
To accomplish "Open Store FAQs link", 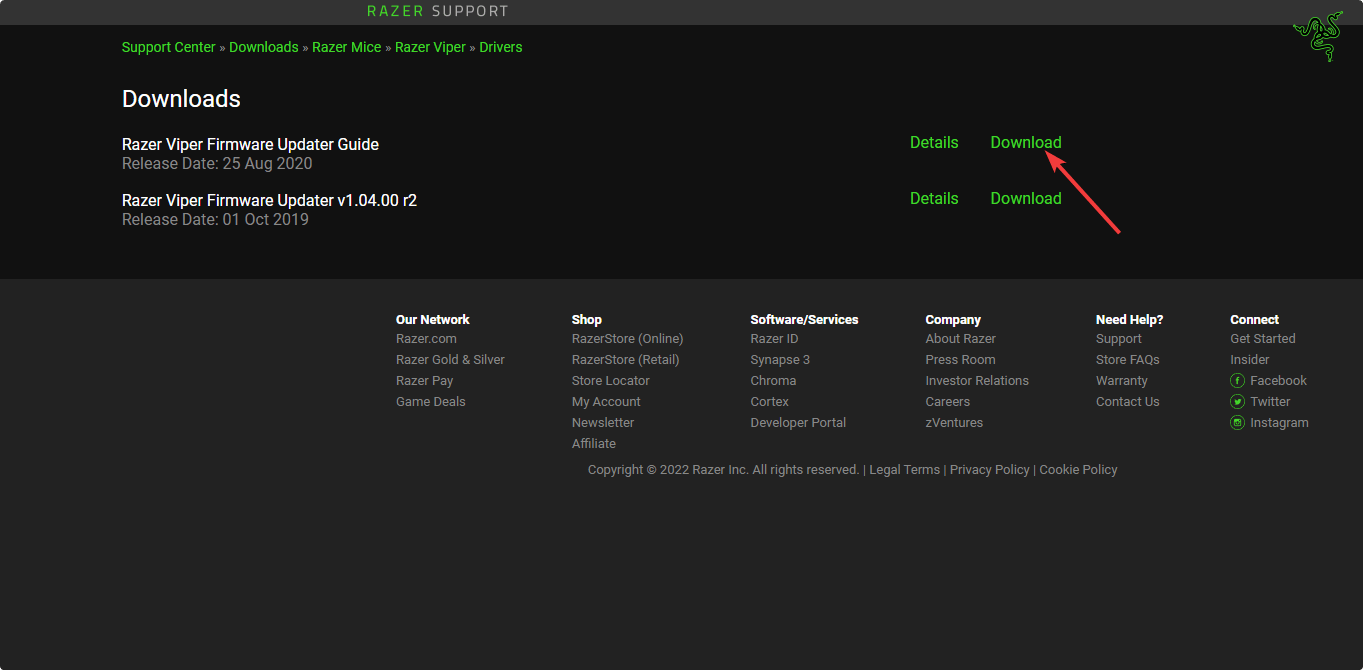I will [x=1128, y=359].
